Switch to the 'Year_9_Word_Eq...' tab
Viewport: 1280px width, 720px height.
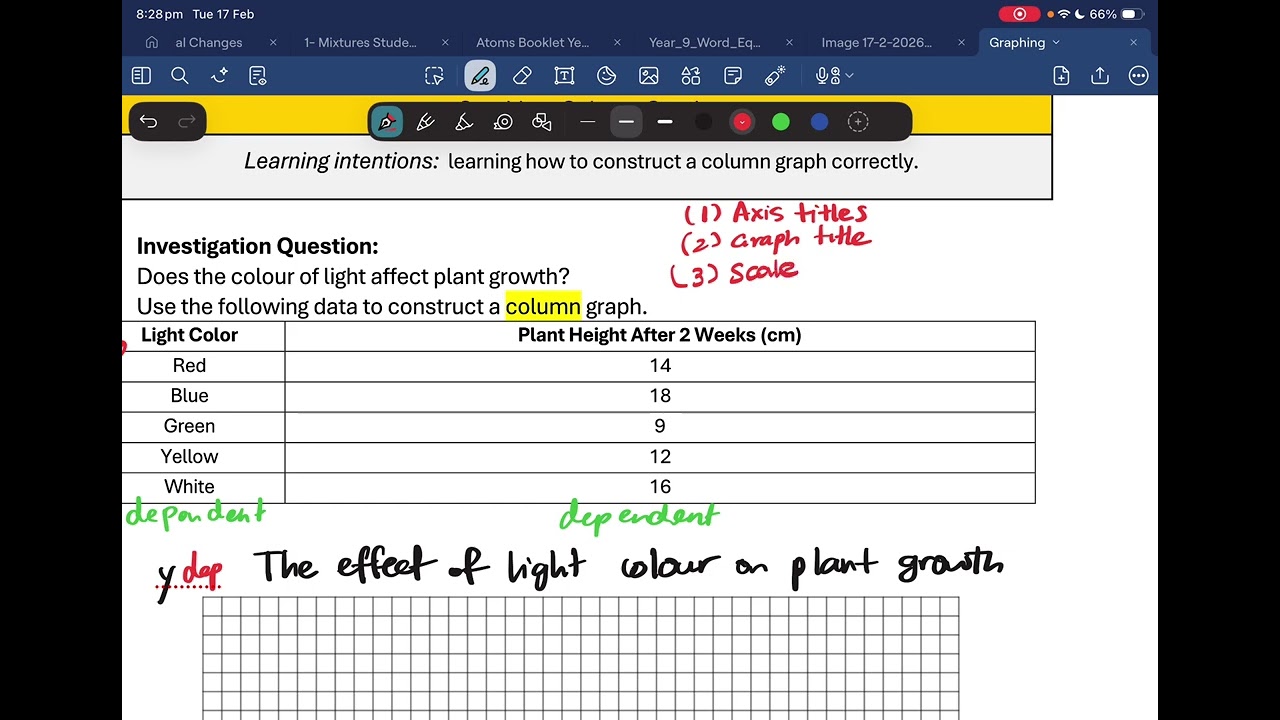(x=705, y=43)
